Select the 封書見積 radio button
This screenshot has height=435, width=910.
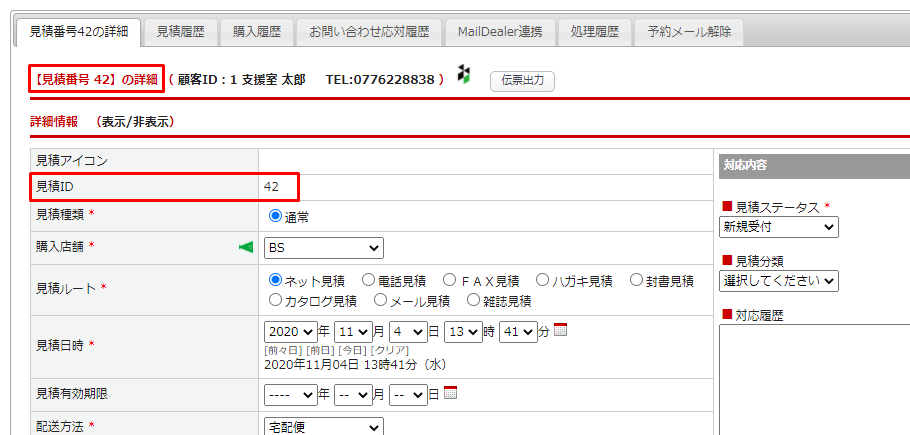pos(636,281)
